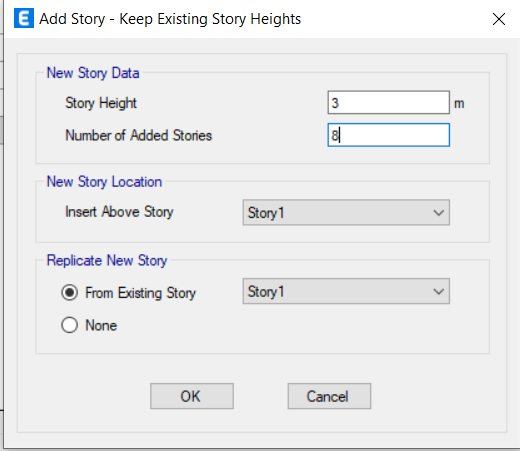Image resolution: width=520 pixels, height=451 pixels.
Task: Click the Cancel button
Action: [x=329, y=396]
